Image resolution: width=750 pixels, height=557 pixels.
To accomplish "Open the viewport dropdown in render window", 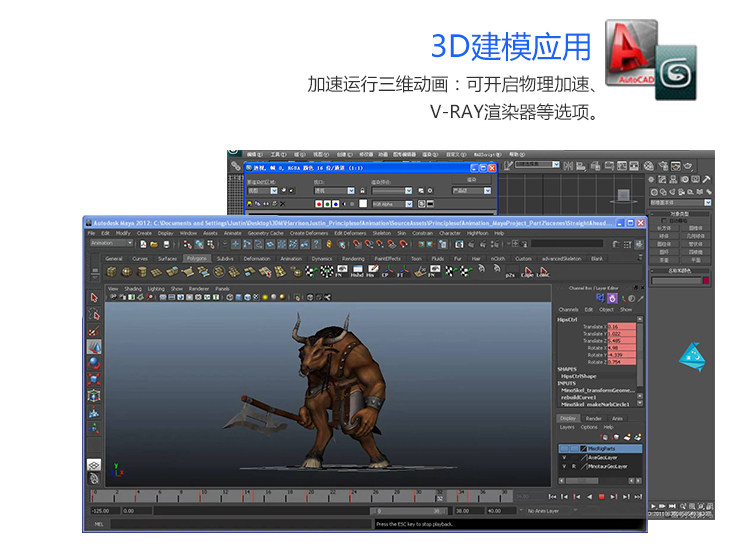I will click(334, 191).
